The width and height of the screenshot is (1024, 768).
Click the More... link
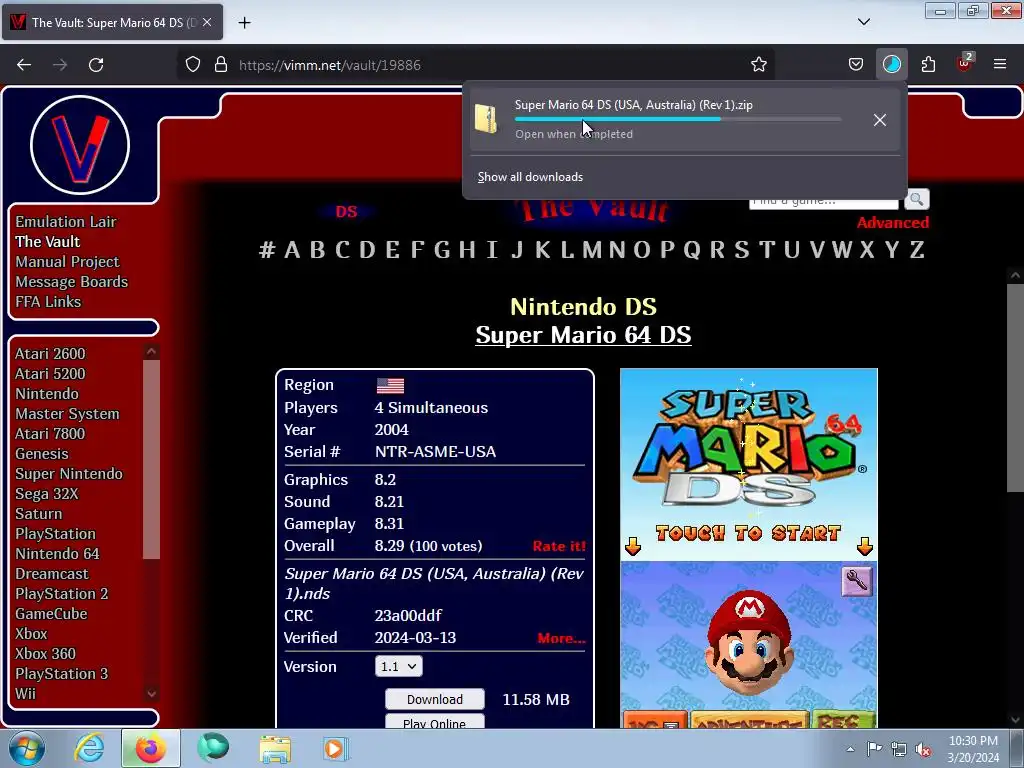pos(561,639)
